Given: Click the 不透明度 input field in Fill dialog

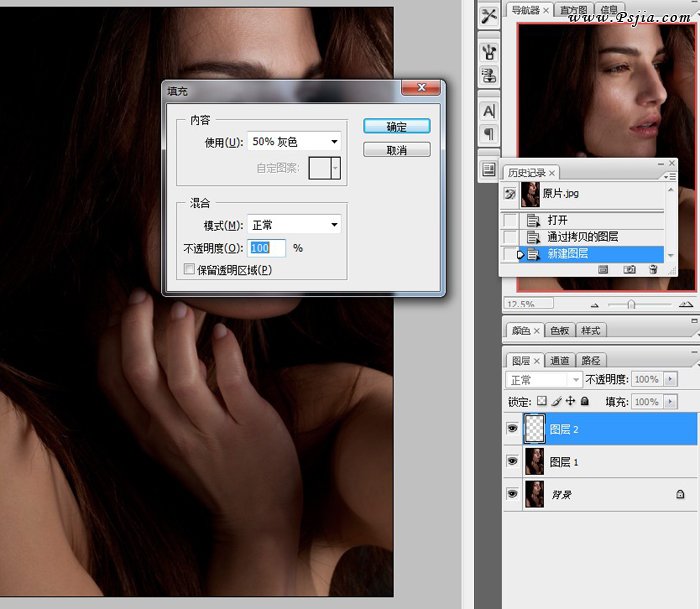Looking at the screenshot, I should tap(267, 248).
